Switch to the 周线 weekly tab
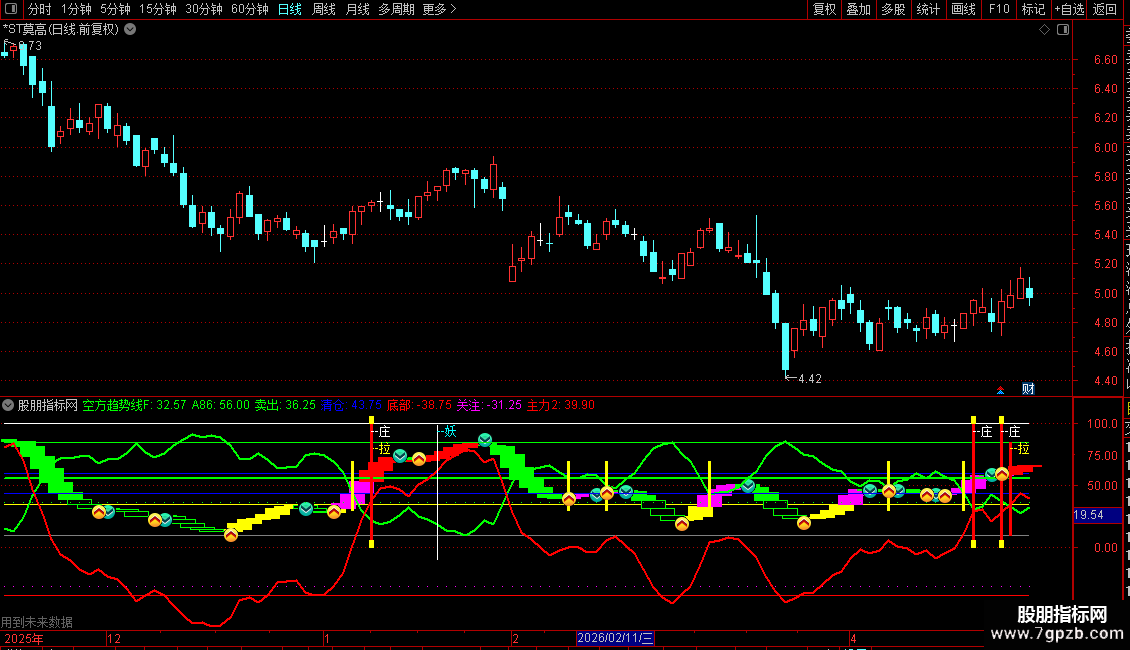The width and height of the screenshot is (1130, 650). 324,9
